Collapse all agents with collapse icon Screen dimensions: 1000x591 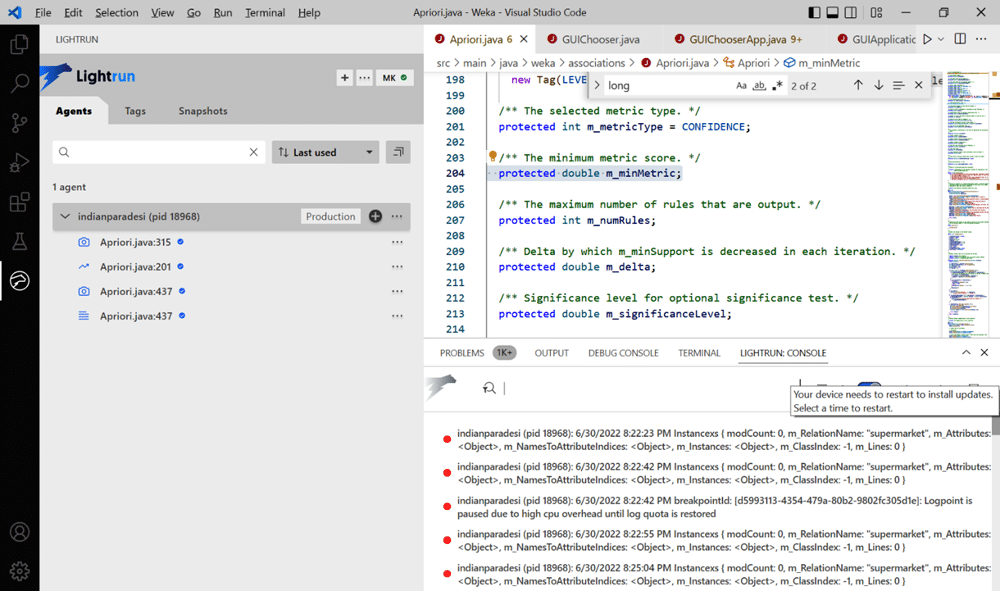pos(398,152)
